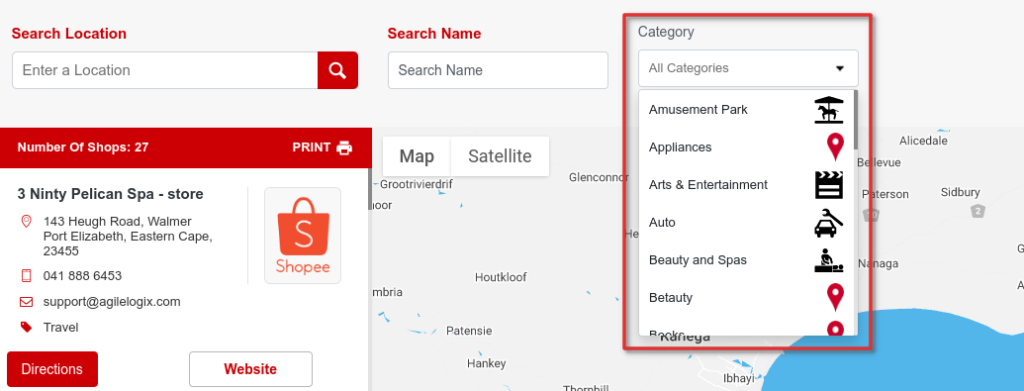Click the Ibhayi map label
The width and height of the screenshot is (1024, 391).
pos(739,378)
